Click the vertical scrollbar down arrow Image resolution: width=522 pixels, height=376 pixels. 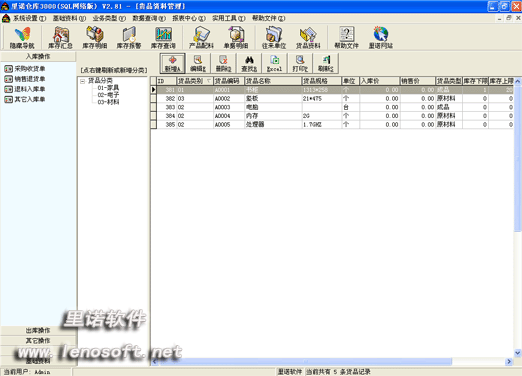pos(517,353)
